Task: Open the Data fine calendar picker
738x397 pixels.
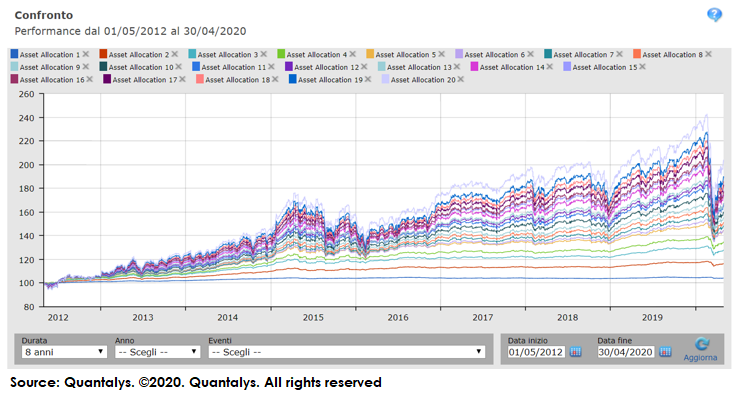Action: (x=665, y=352)
